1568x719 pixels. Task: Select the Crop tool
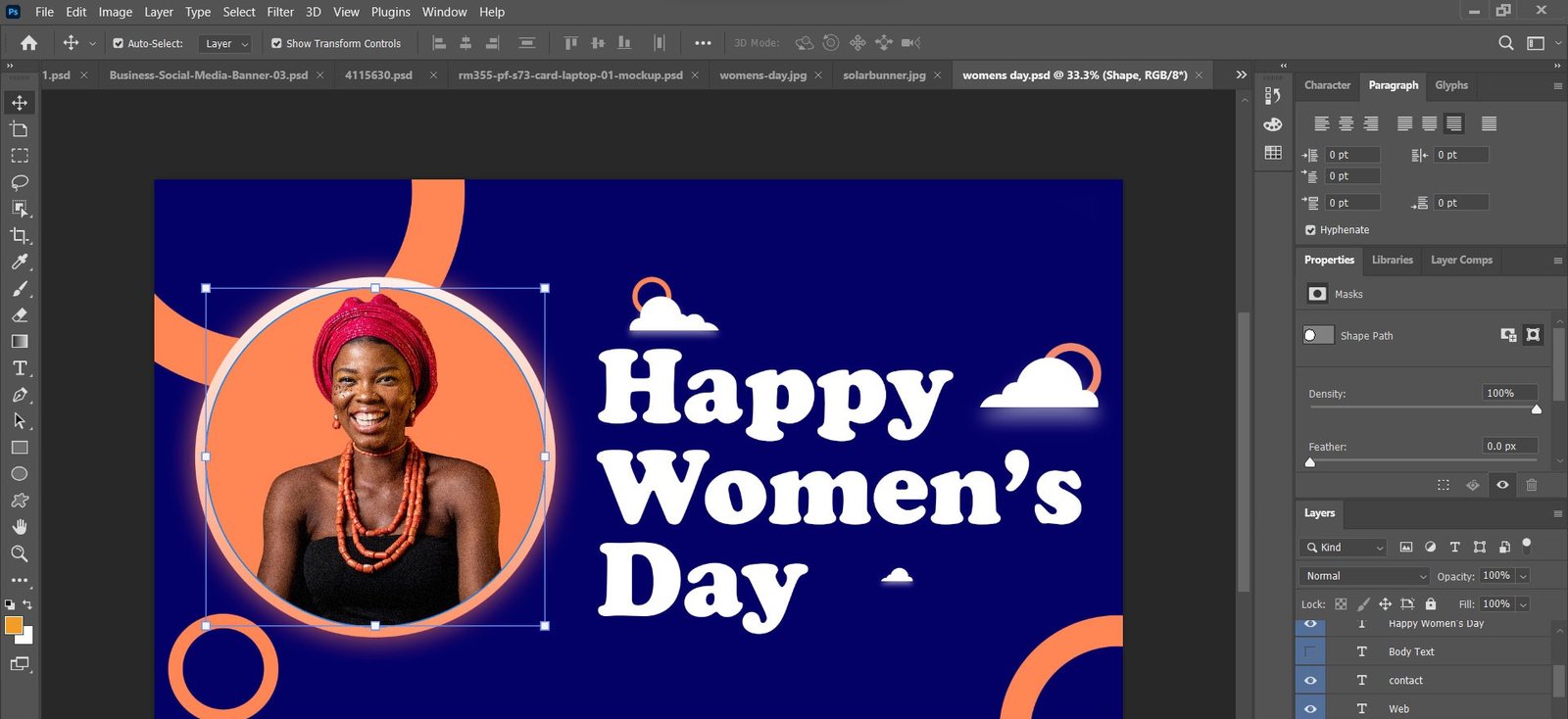[20, 235]
